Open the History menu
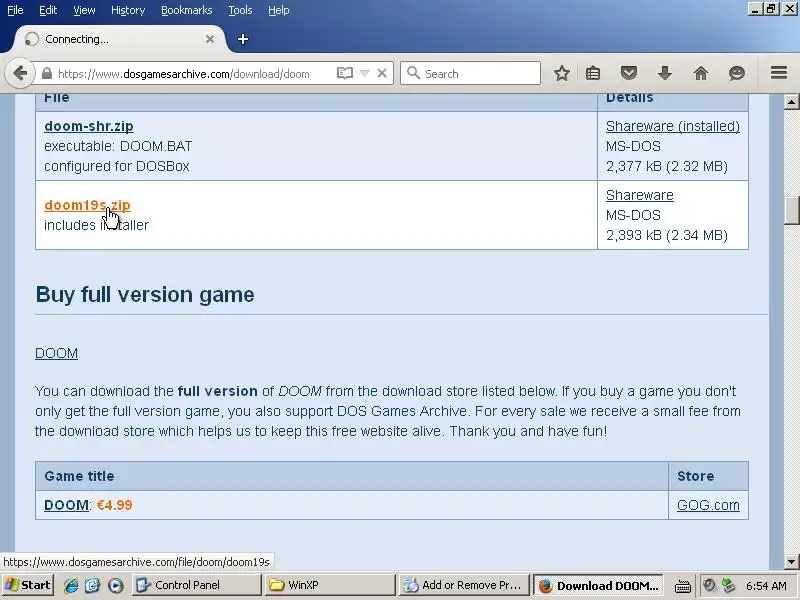The image size is (800, 600). pyautogui.click(x=128, y=10)
